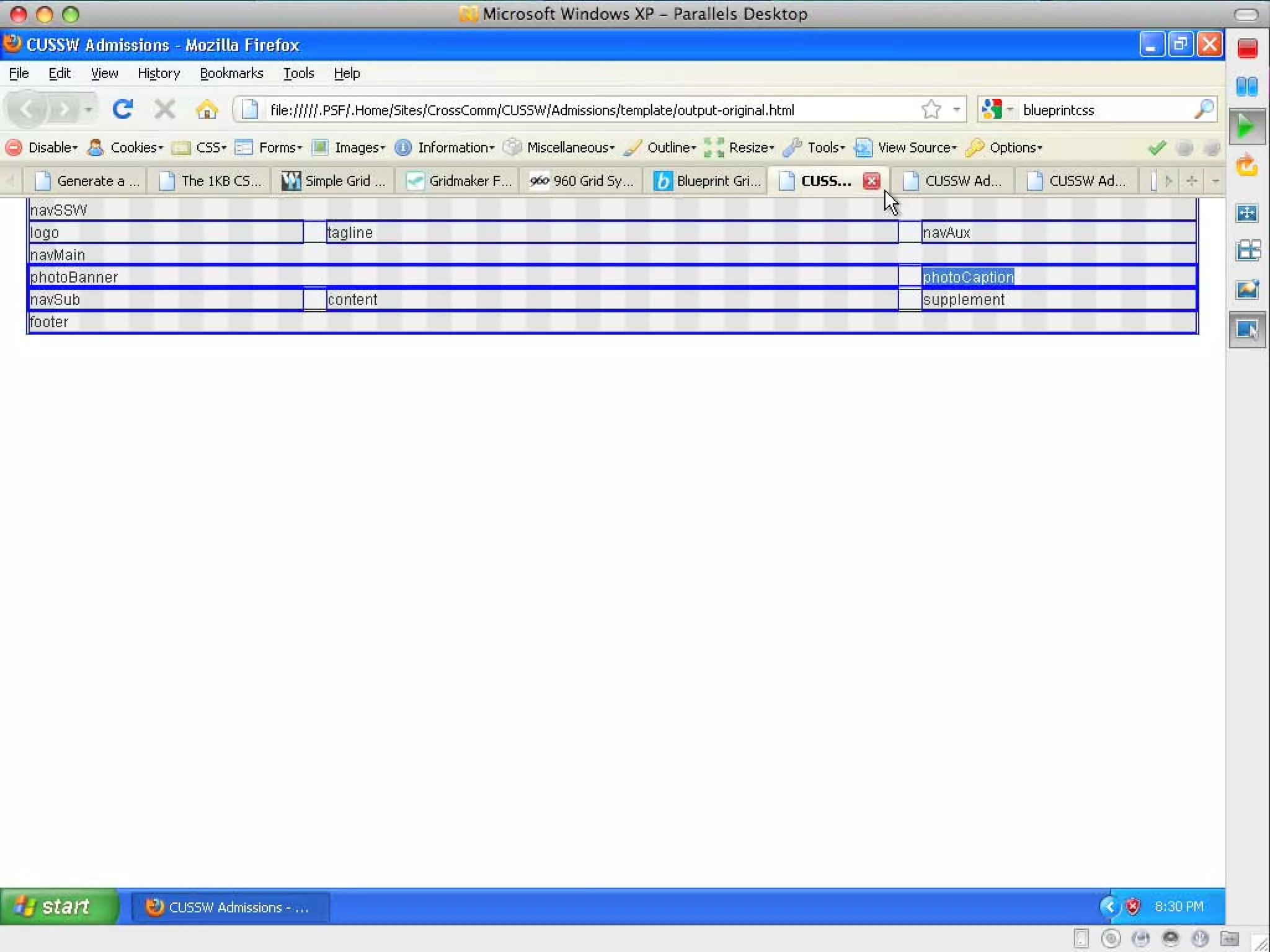The width and height of the screenshot is (1270, 952).
Task: Click the search magnifier icon
Action: pos(1203,110)
